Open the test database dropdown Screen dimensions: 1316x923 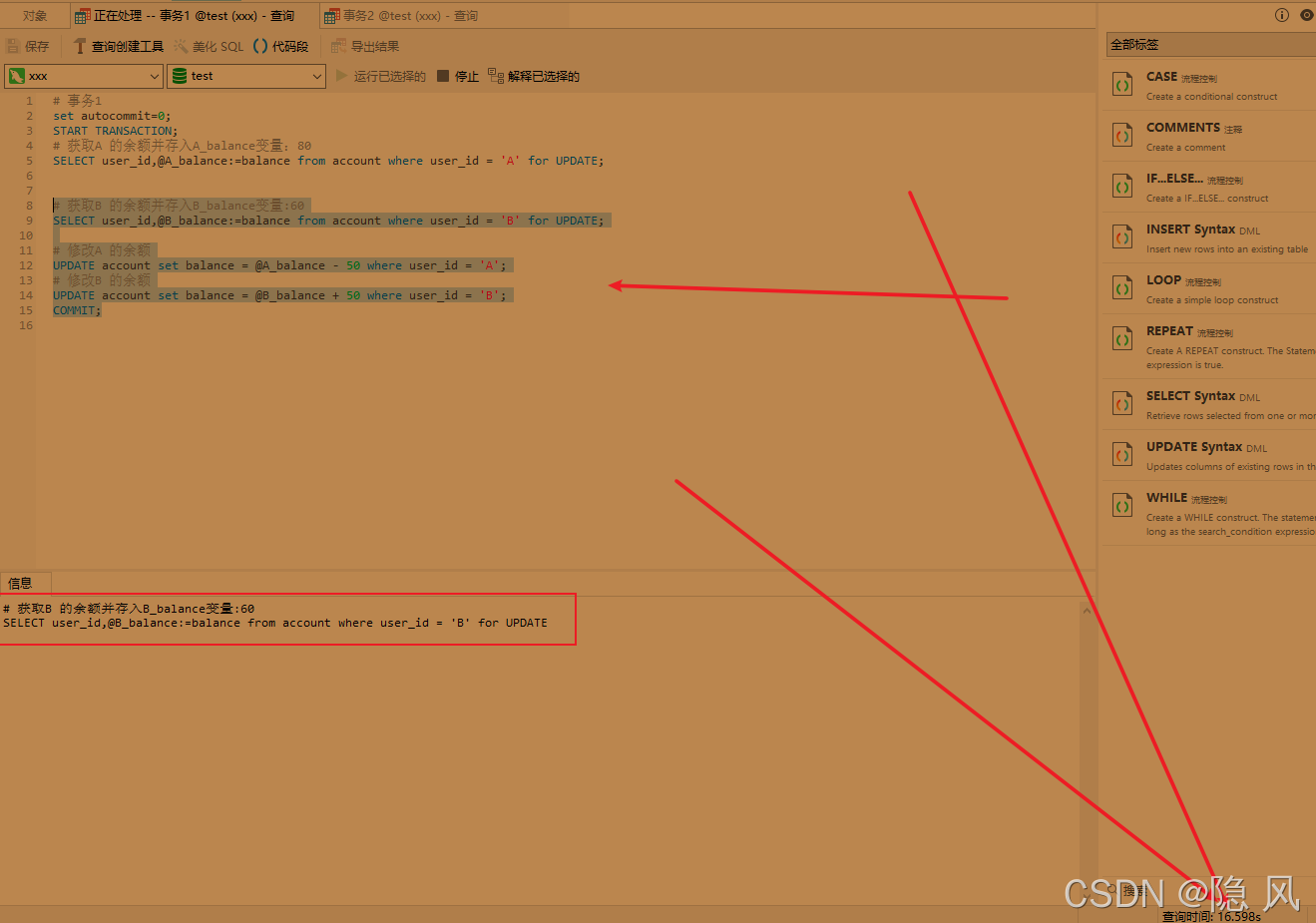coord(246,76)
